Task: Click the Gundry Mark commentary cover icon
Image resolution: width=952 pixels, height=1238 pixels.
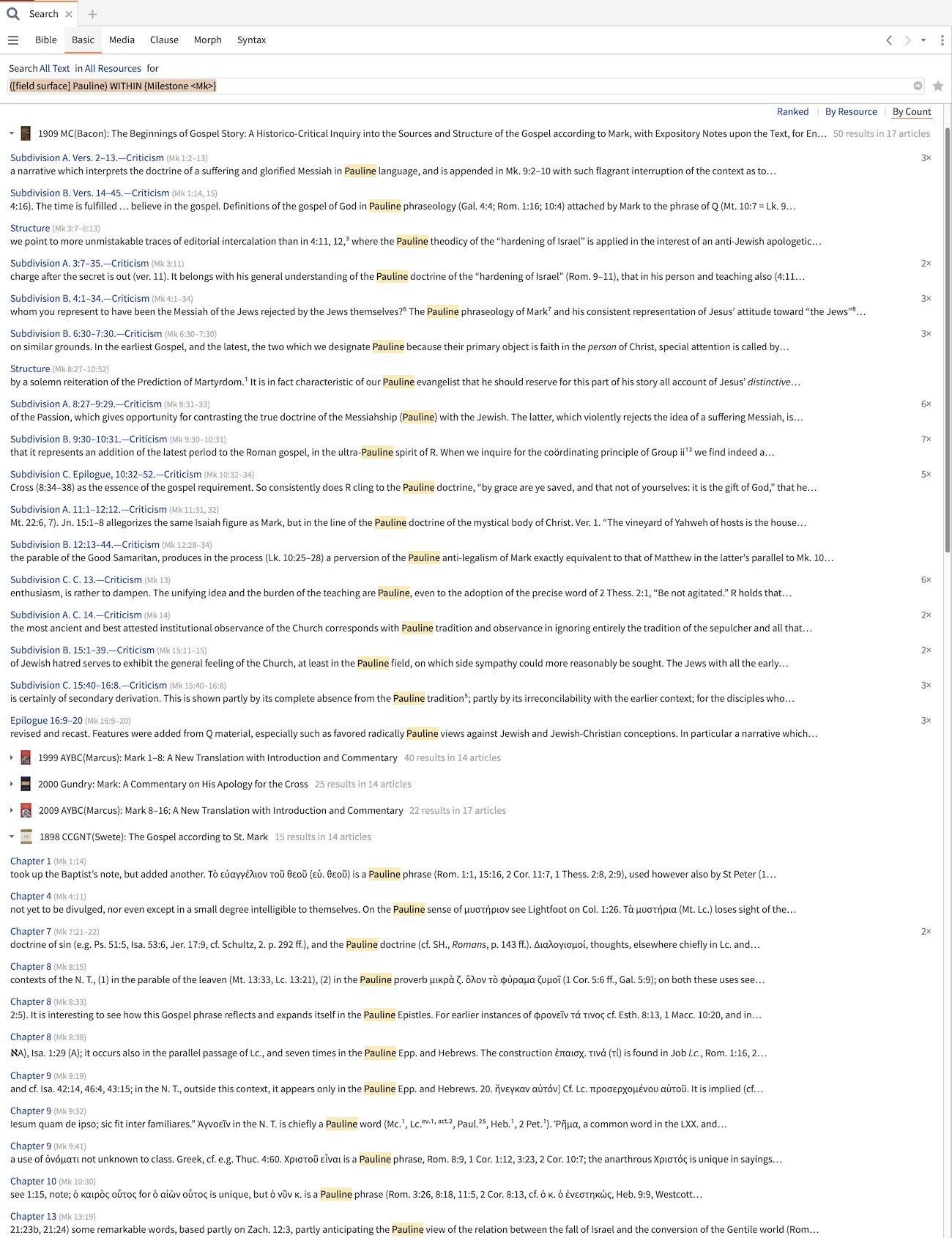Action: coord(26,784)
